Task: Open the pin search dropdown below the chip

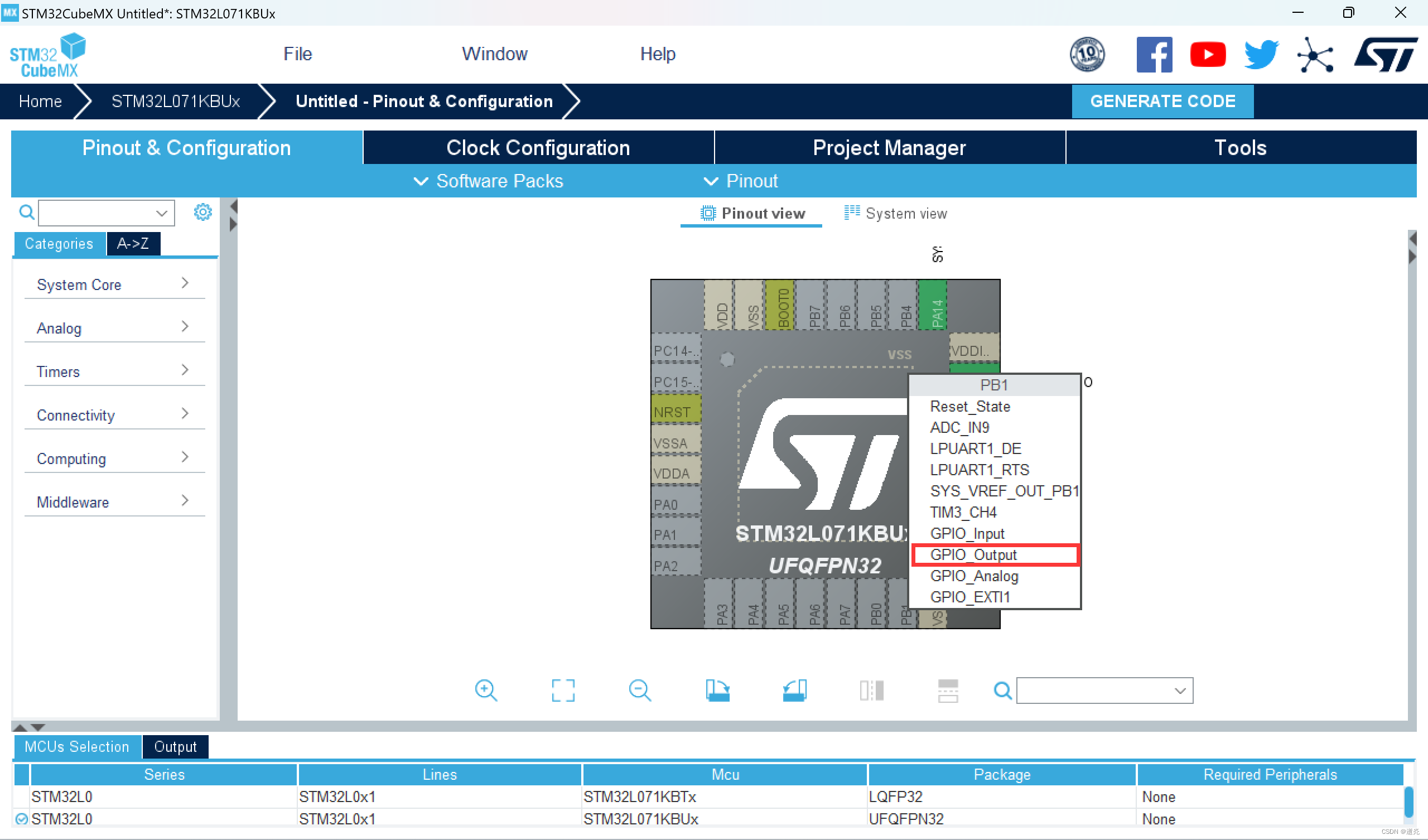Action: tap(1104, 691)
